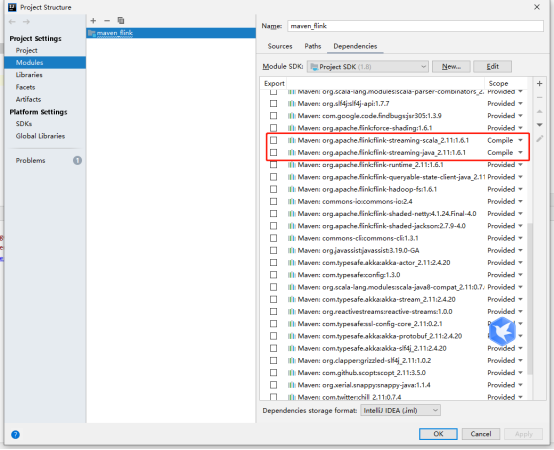Image resolution: width=554 pixels, height=450 pixels.
Task: Open the Dependencies storage format dropdown
Action: [400, 410]
